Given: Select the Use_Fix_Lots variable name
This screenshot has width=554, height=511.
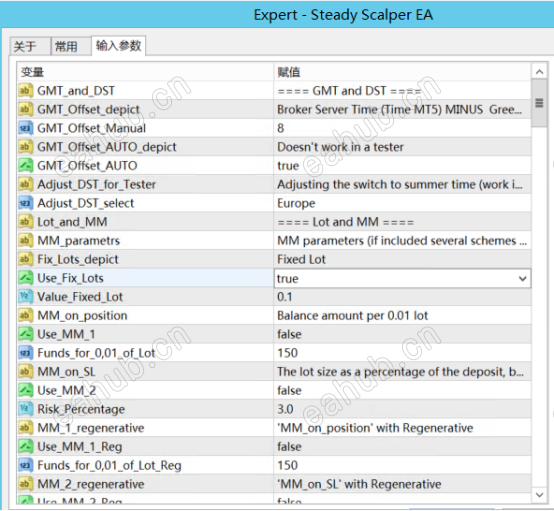Looking at the screenshot, I should [71, 278].
